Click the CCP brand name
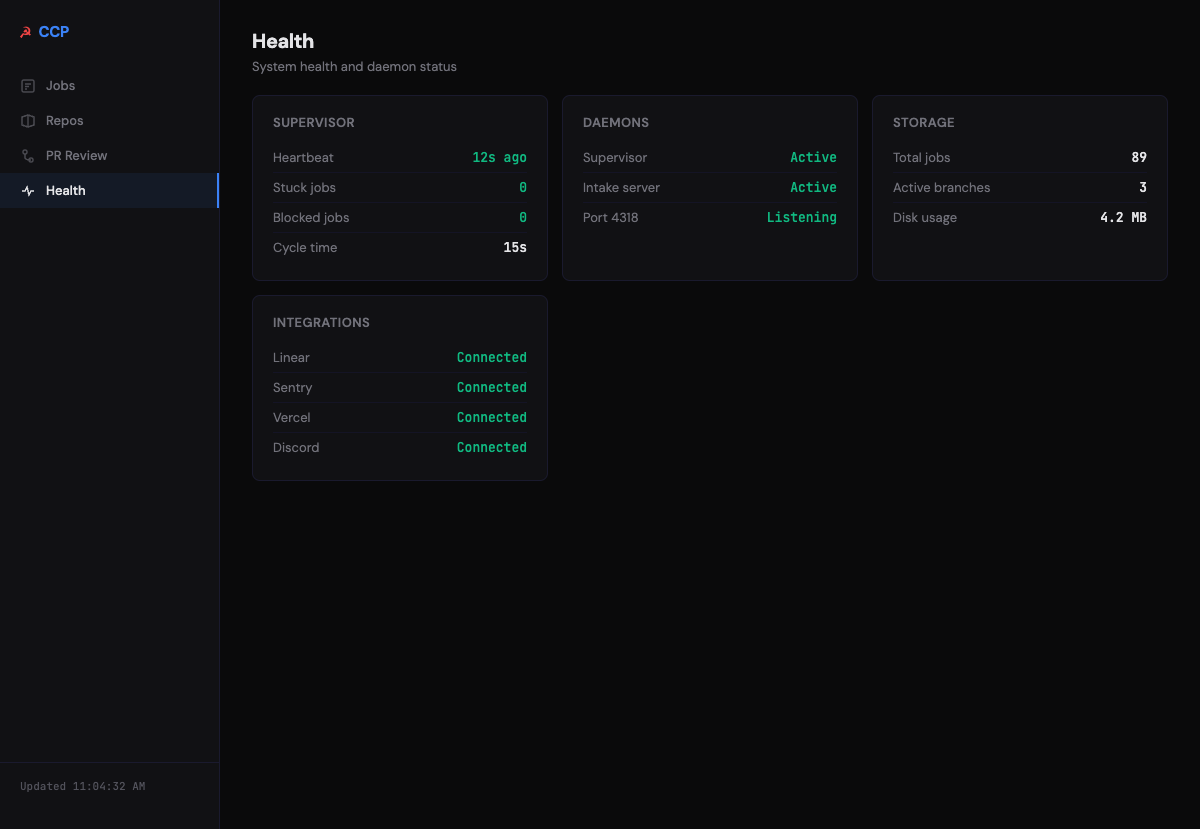The width and height of the screenshot is (1200, 829). click(x=54, y=32)
